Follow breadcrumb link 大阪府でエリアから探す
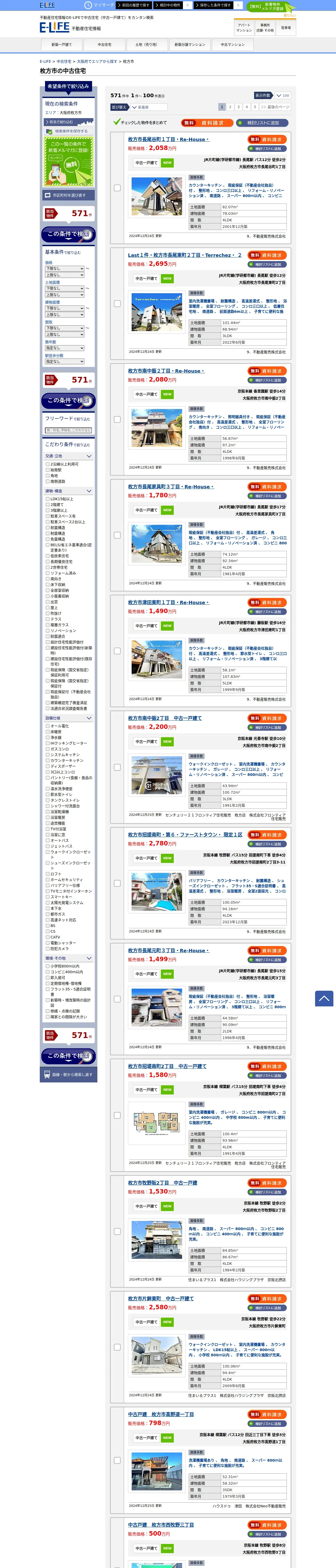The height and width of the screenshot is (1568, 336). click(x=97, y=61)
